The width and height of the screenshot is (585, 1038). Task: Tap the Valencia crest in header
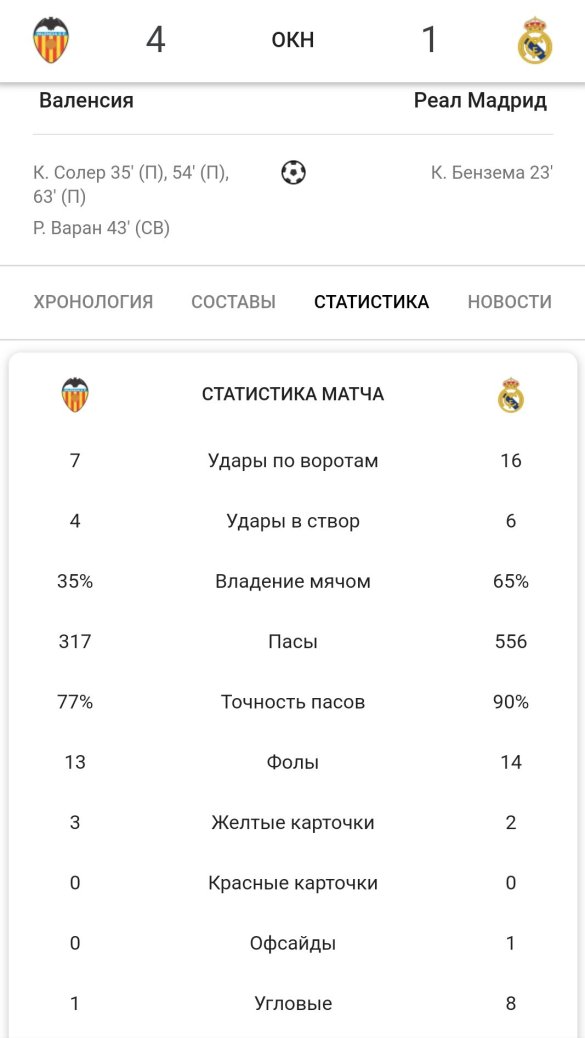pos(51,40)
